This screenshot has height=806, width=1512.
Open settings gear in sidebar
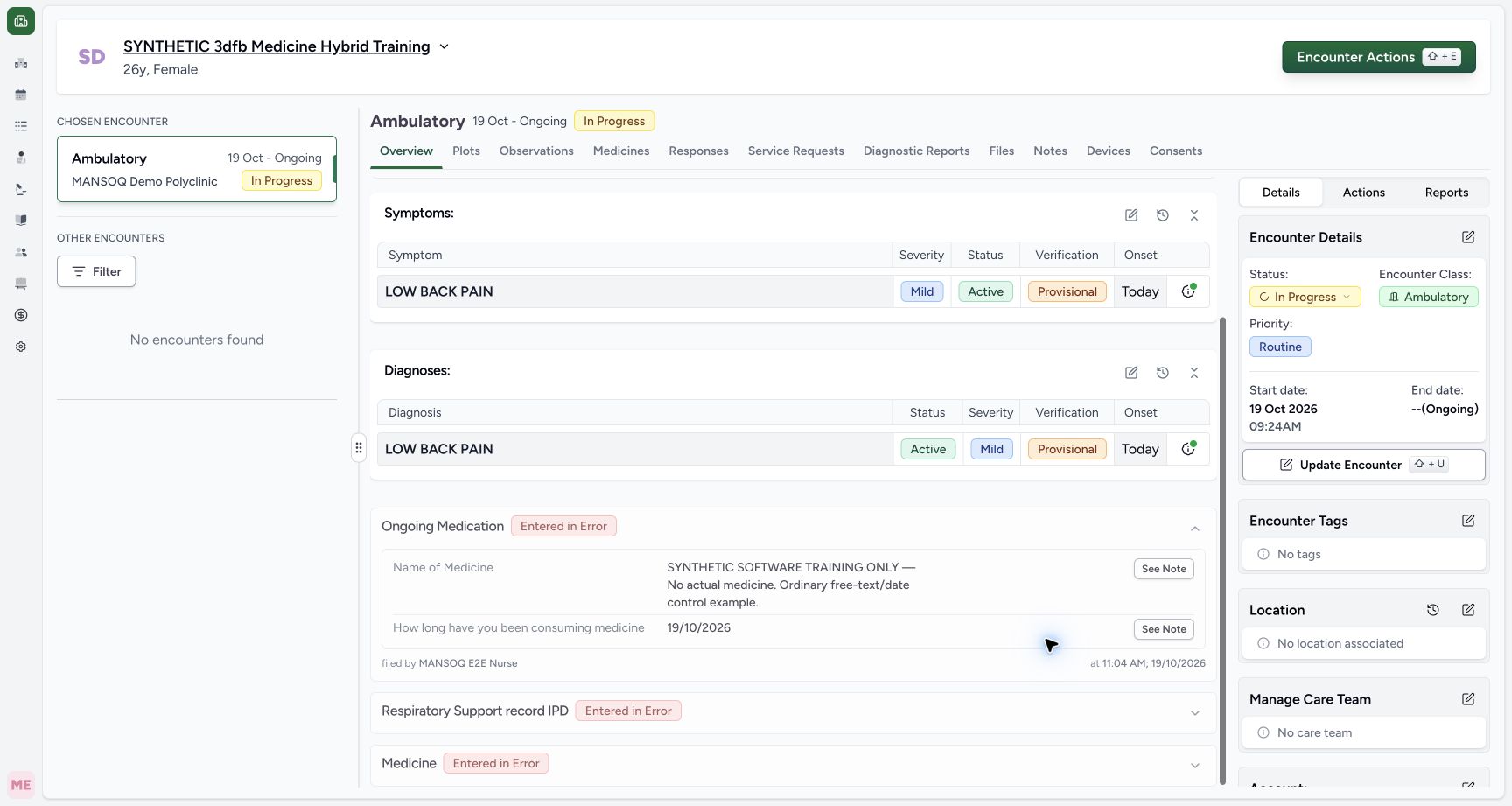[x=21, y=347]
